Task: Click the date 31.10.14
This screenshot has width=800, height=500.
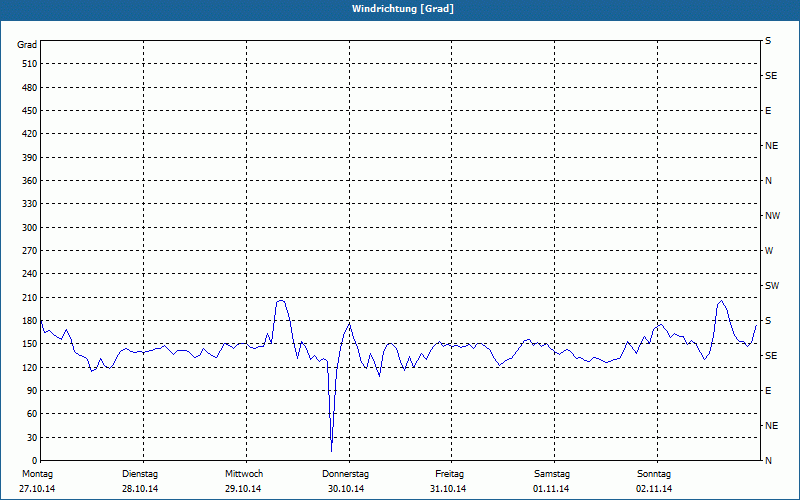Action: tap(448, 489)
